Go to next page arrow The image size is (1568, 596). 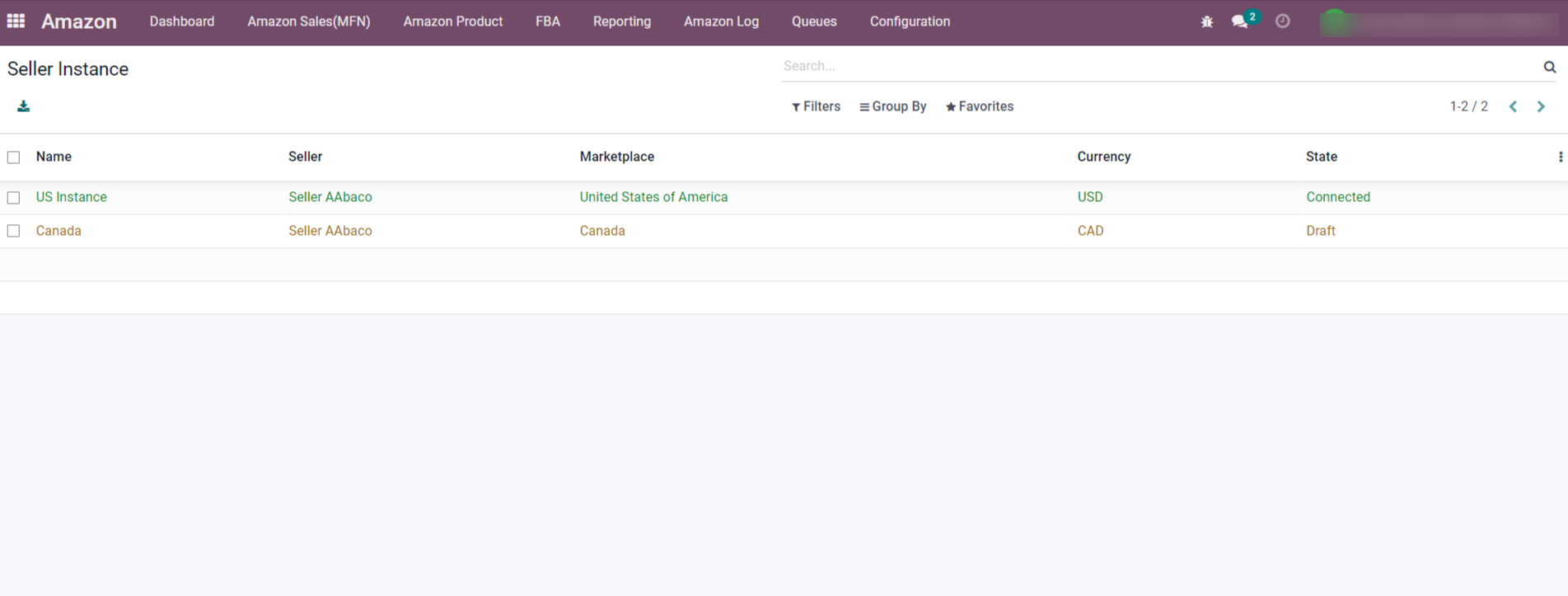pos(1541,106)
